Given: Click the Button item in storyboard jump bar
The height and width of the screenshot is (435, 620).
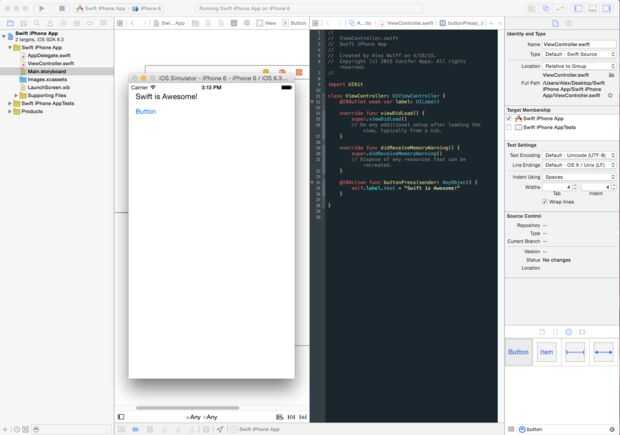Looking at the screenshot, I should coord(294,23).
